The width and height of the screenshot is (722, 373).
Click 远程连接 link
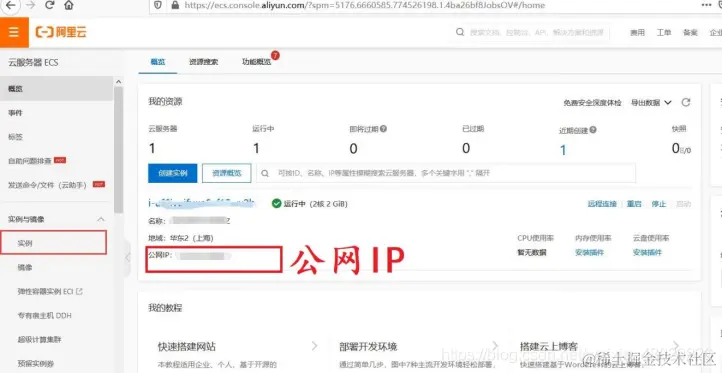tap(602, 204)
